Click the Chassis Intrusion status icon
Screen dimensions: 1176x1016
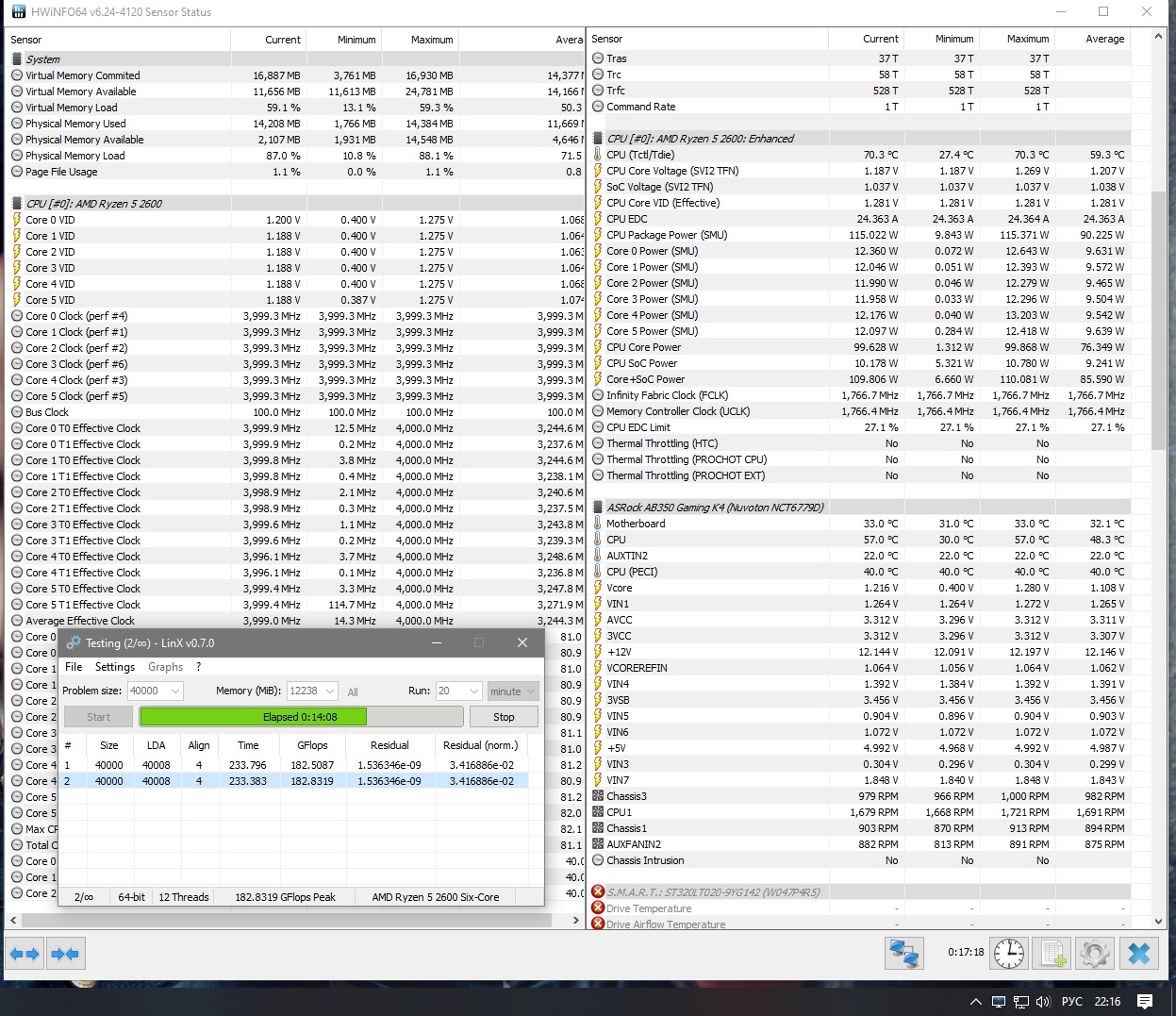[598, 860]
